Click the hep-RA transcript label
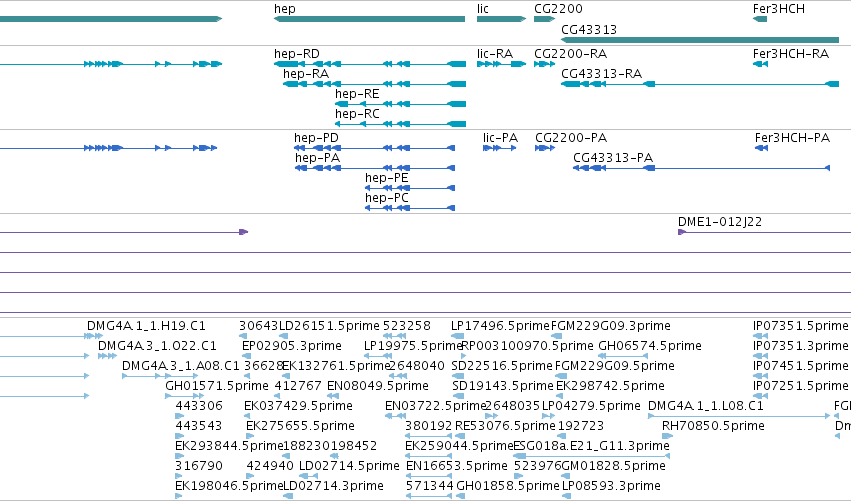 tap(306, 74)
